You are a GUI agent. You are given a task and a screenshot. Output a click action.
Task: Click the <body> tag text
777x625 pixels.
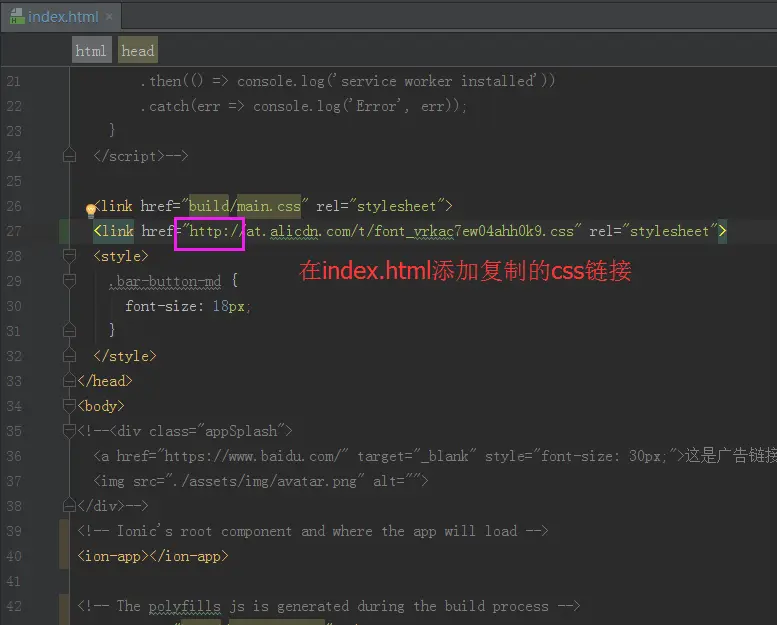(101, 406)
